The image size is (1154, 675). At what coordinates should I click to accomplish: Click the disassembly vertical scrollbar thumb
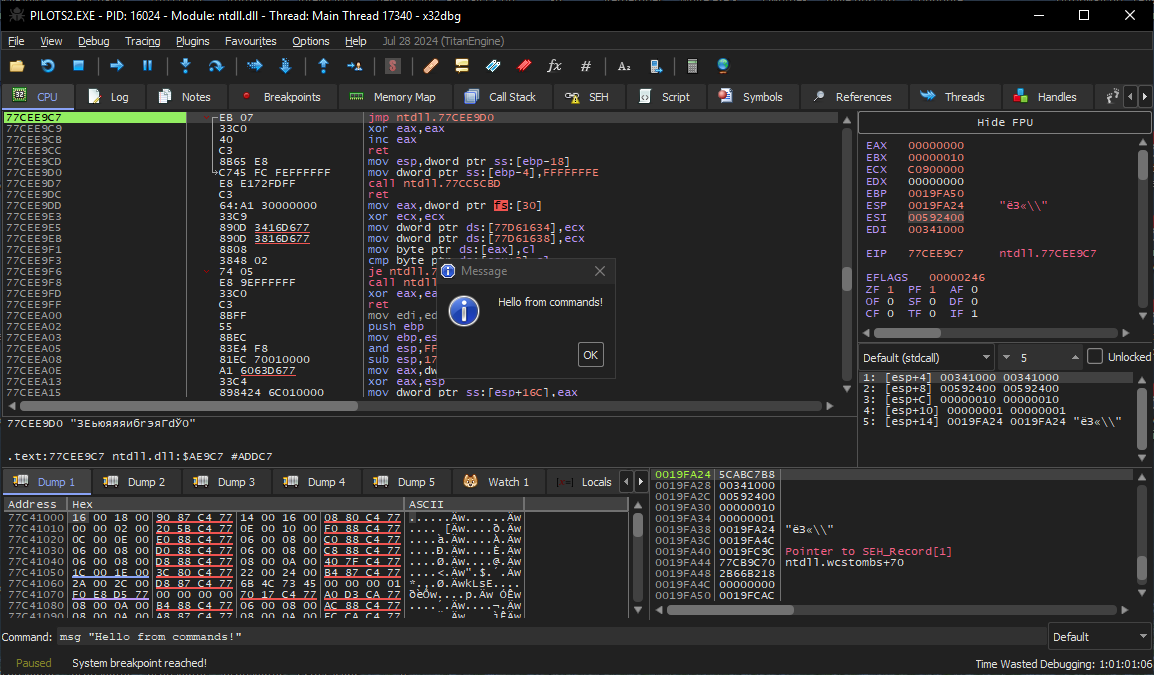click(846, 278)
